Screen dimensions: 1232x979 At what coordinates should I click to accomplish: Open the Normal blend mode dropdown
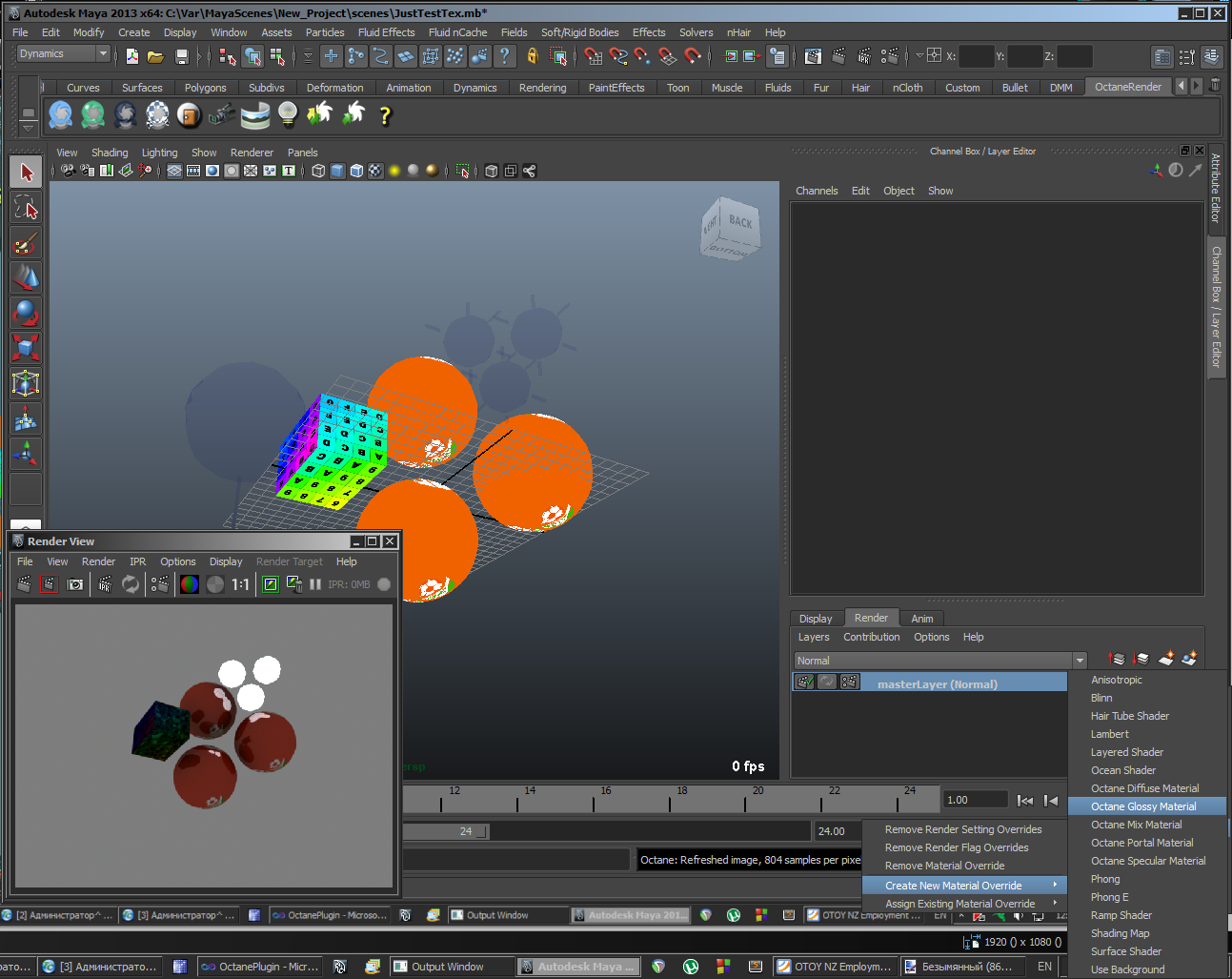pos(940,661)
